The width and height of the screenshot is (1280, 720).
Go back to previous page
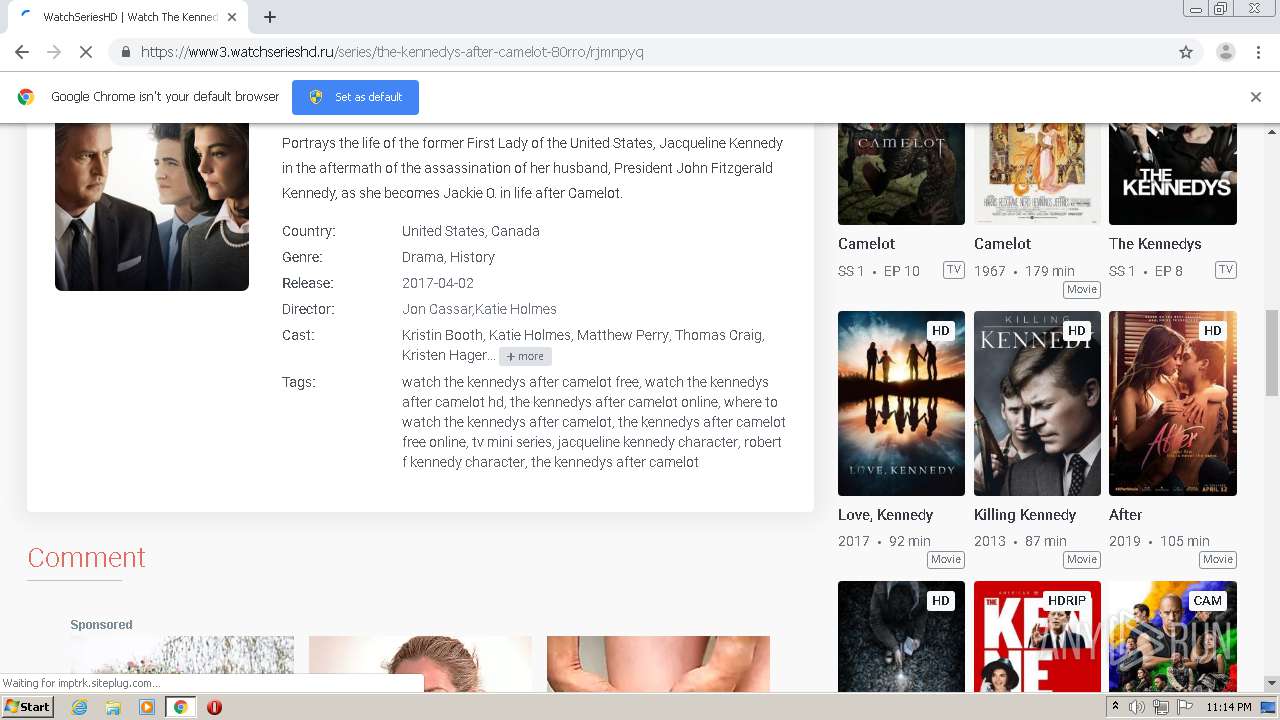[22, 52]
